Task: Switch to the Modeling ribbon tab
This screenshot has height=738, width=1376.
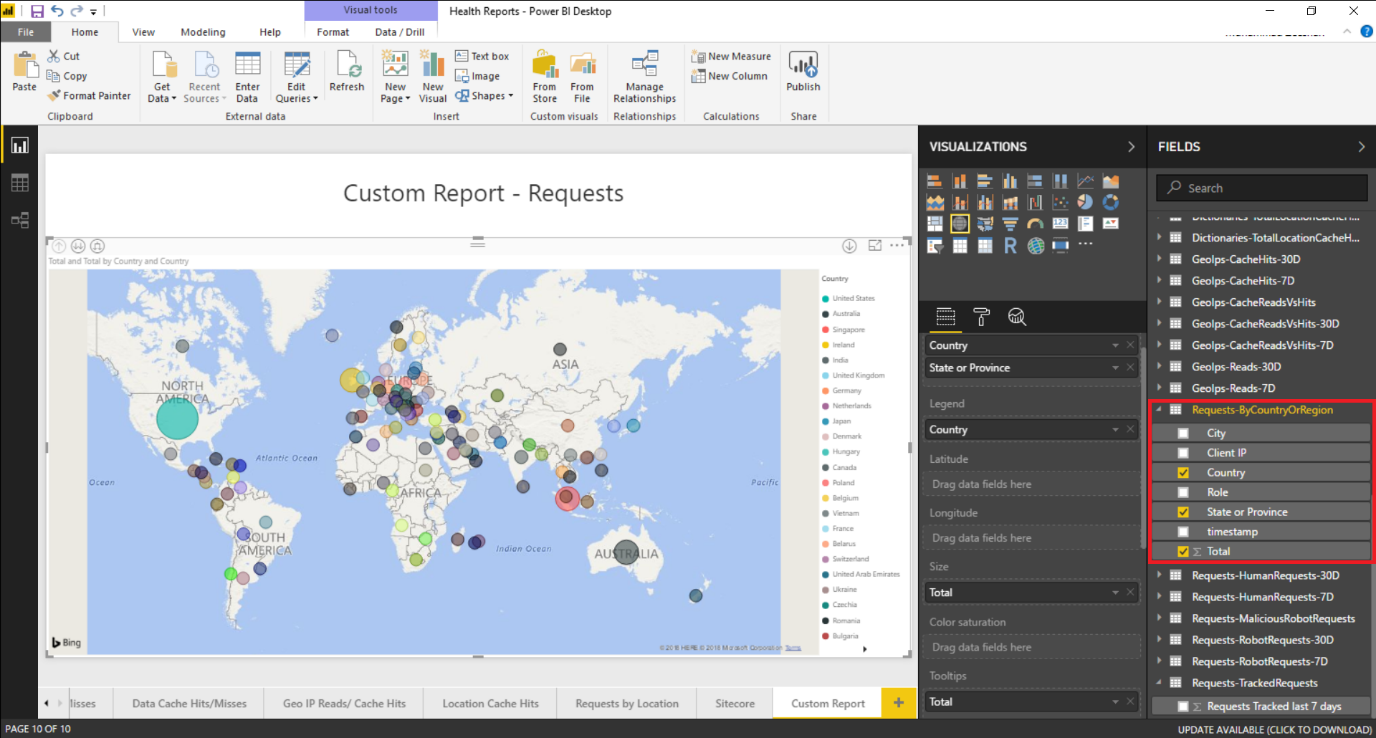Action: 203,32
